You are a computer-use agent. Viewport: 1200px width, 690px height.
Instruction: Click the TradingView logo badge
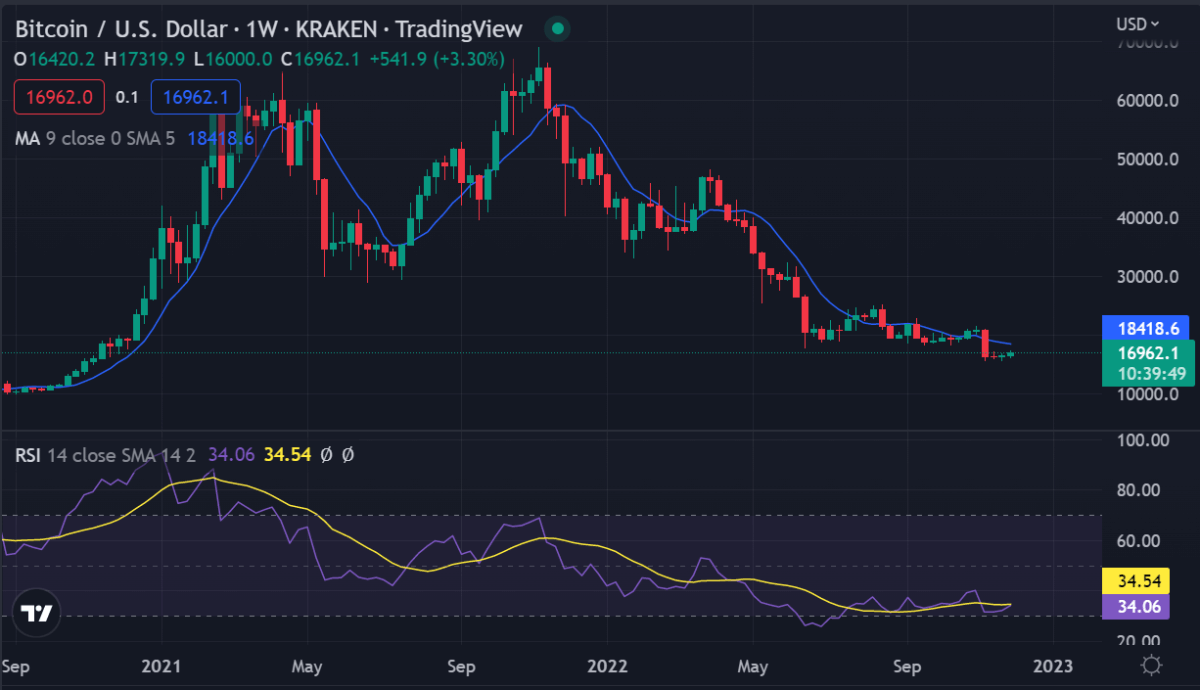click(x=37, y=613)
